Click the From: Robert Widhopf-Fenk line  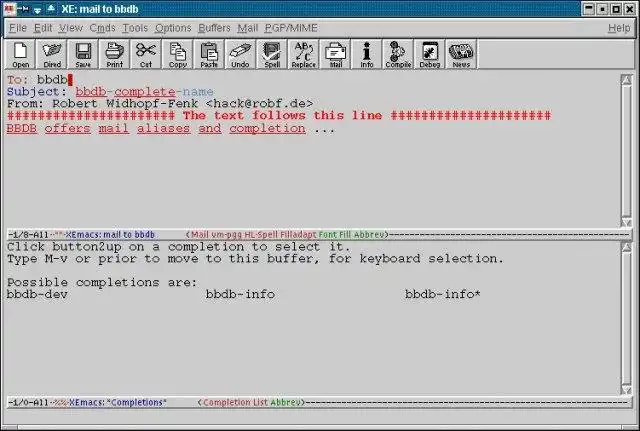[160, 104]
